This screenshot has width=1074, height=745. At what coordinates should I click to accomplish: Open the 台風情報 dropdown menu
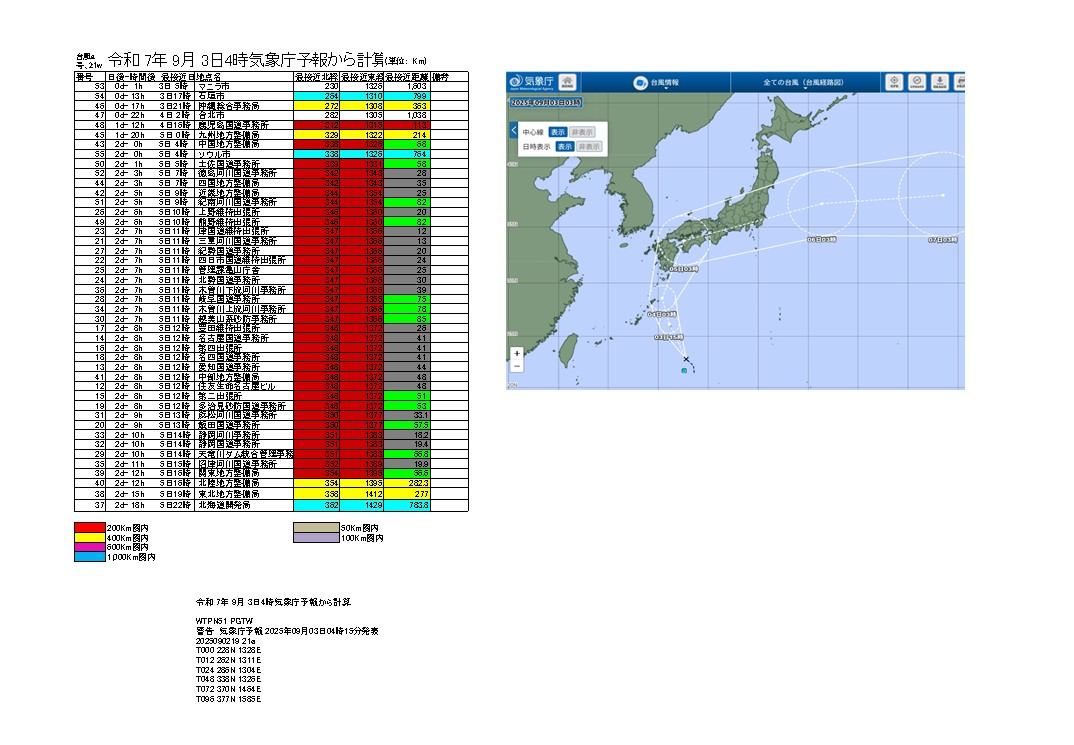[660, 82]
